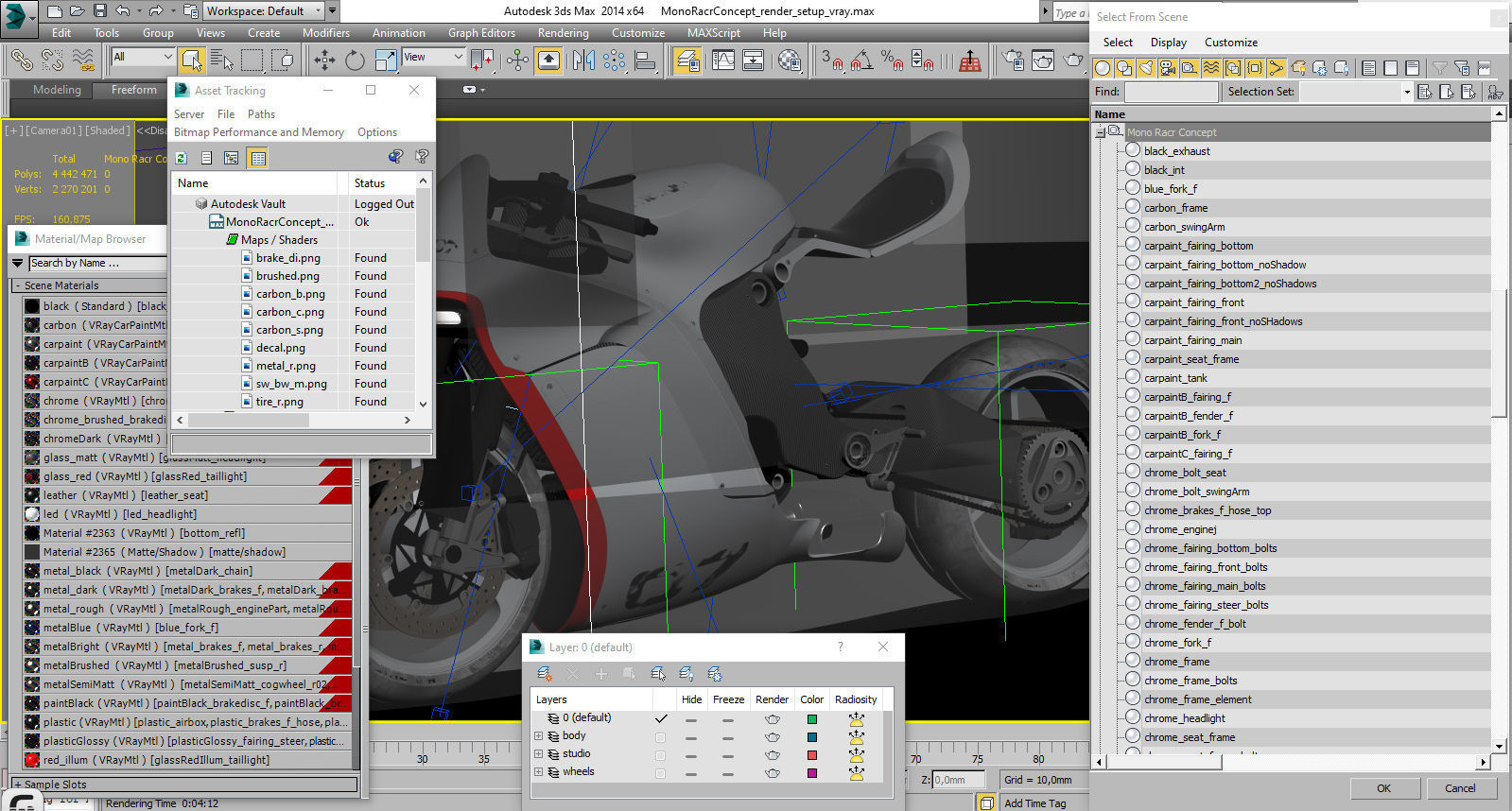Toggle Freeze for the wheels layer
Image resolution: width=1512 pixels, height=811 pixels.
pos(727,773)
